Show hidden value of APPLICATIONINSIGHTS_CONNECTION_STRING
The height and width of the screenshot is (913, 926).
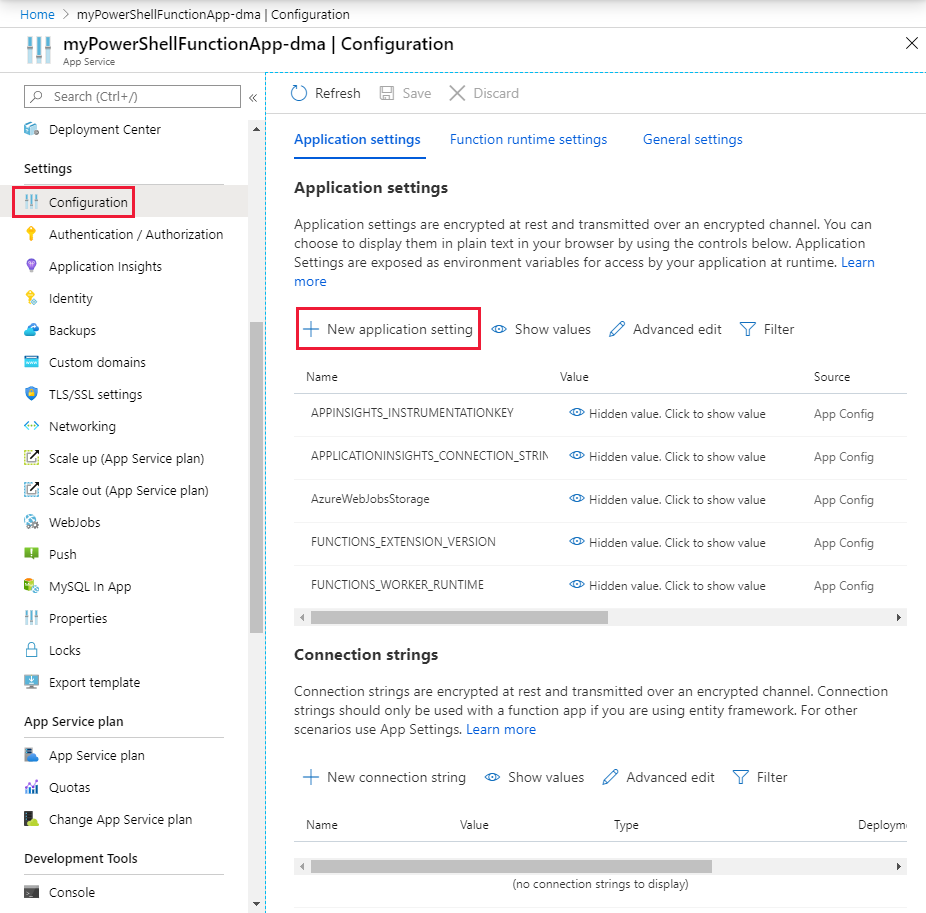coord(667,456)
